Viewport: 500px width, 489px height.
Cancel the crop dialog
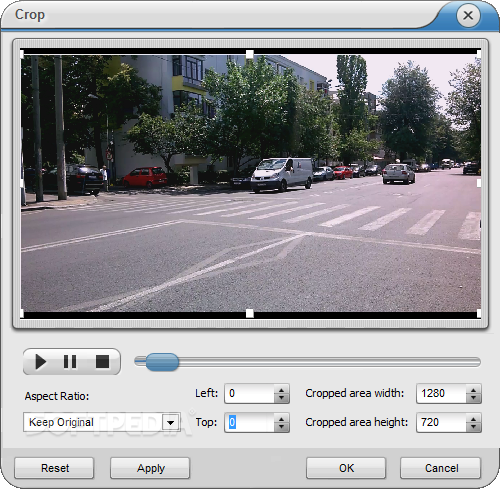[x=441, y=468]
